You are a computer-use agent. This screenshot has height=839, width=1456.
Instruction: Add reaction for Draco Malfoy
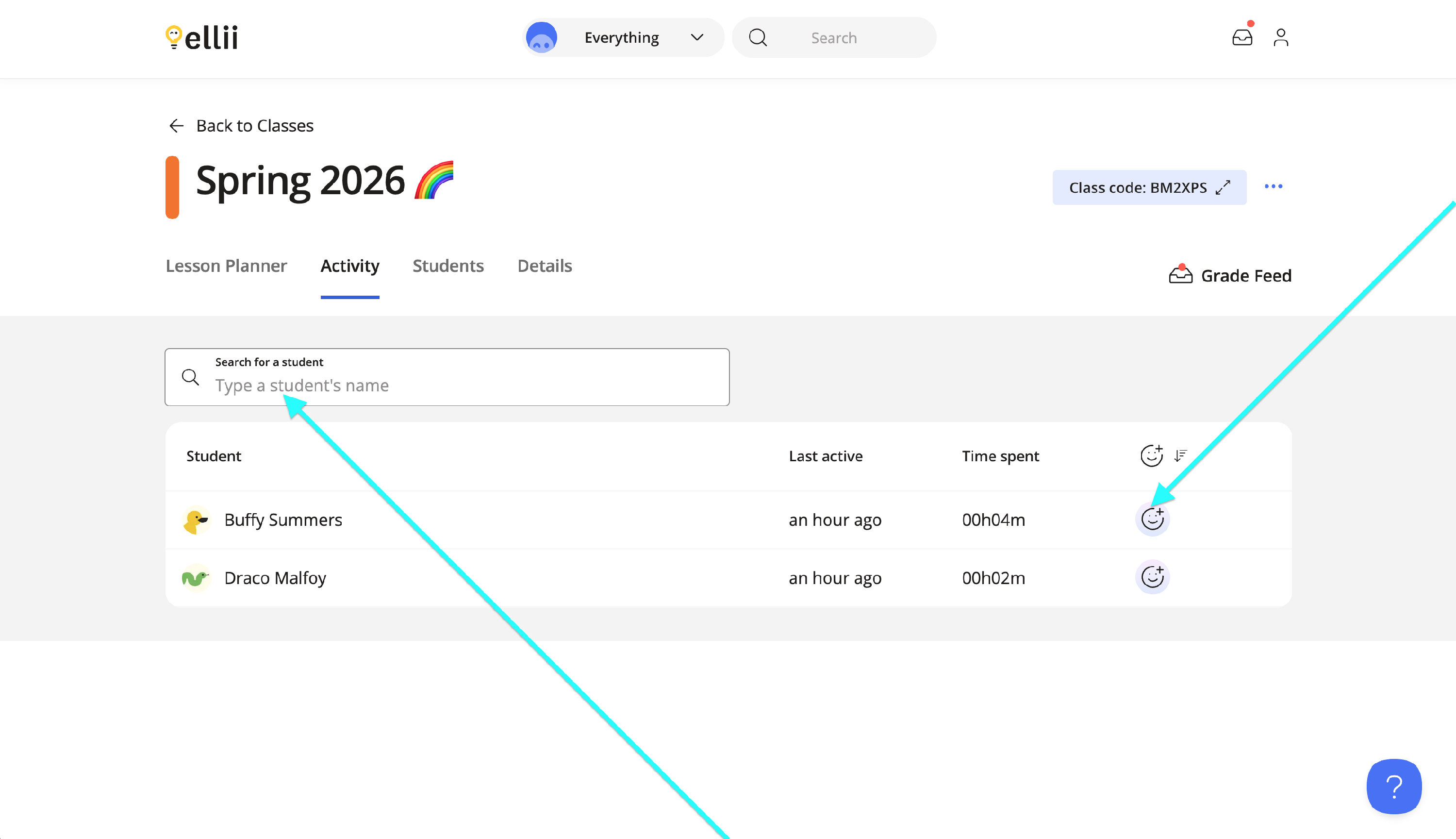[x=1152, y=577]
